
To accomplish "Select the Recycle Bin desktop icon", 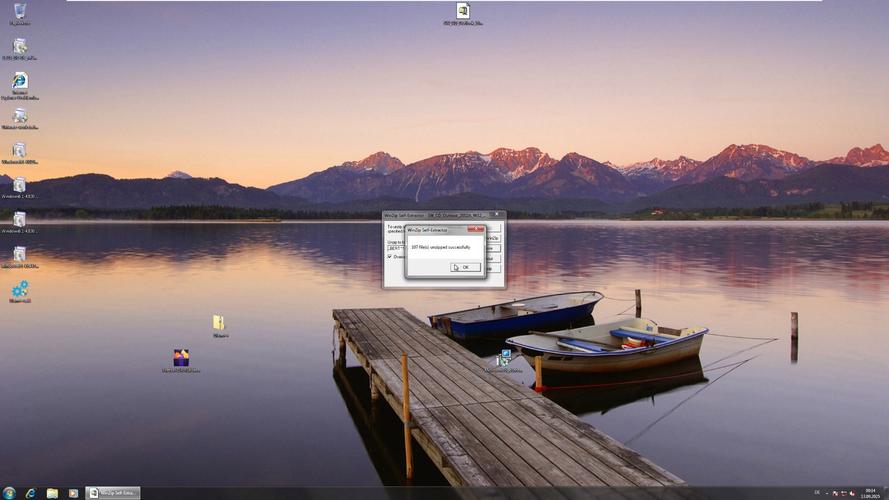I will click(x=20, y=14).
